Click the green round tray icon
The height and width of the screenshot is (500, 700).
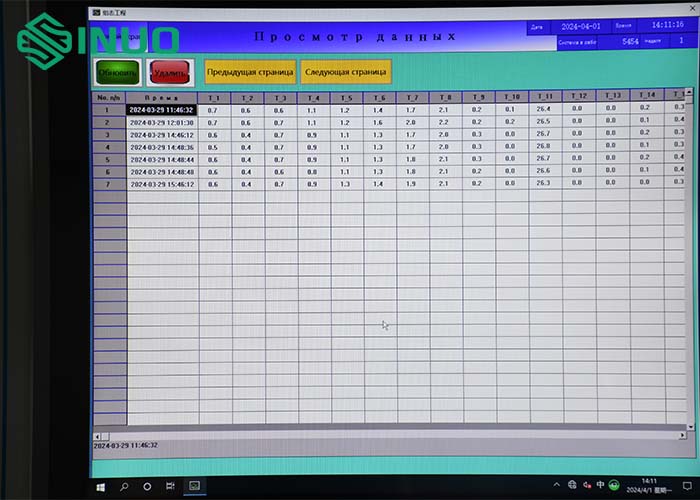614,485
